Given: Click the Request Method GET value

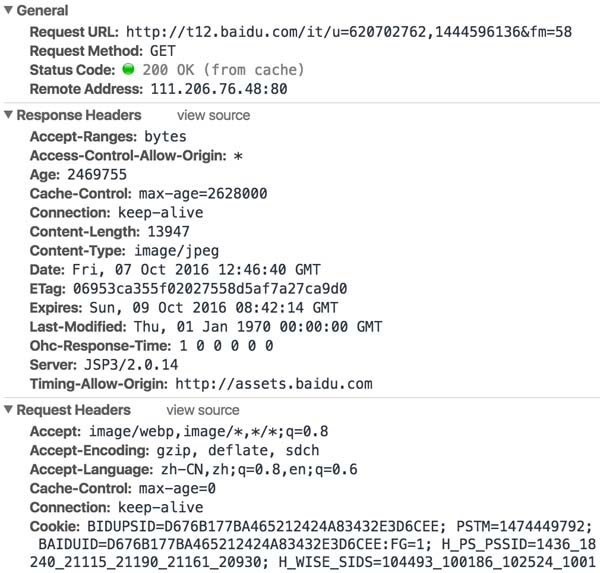Looking at the screenshot, I should [163, 51].
